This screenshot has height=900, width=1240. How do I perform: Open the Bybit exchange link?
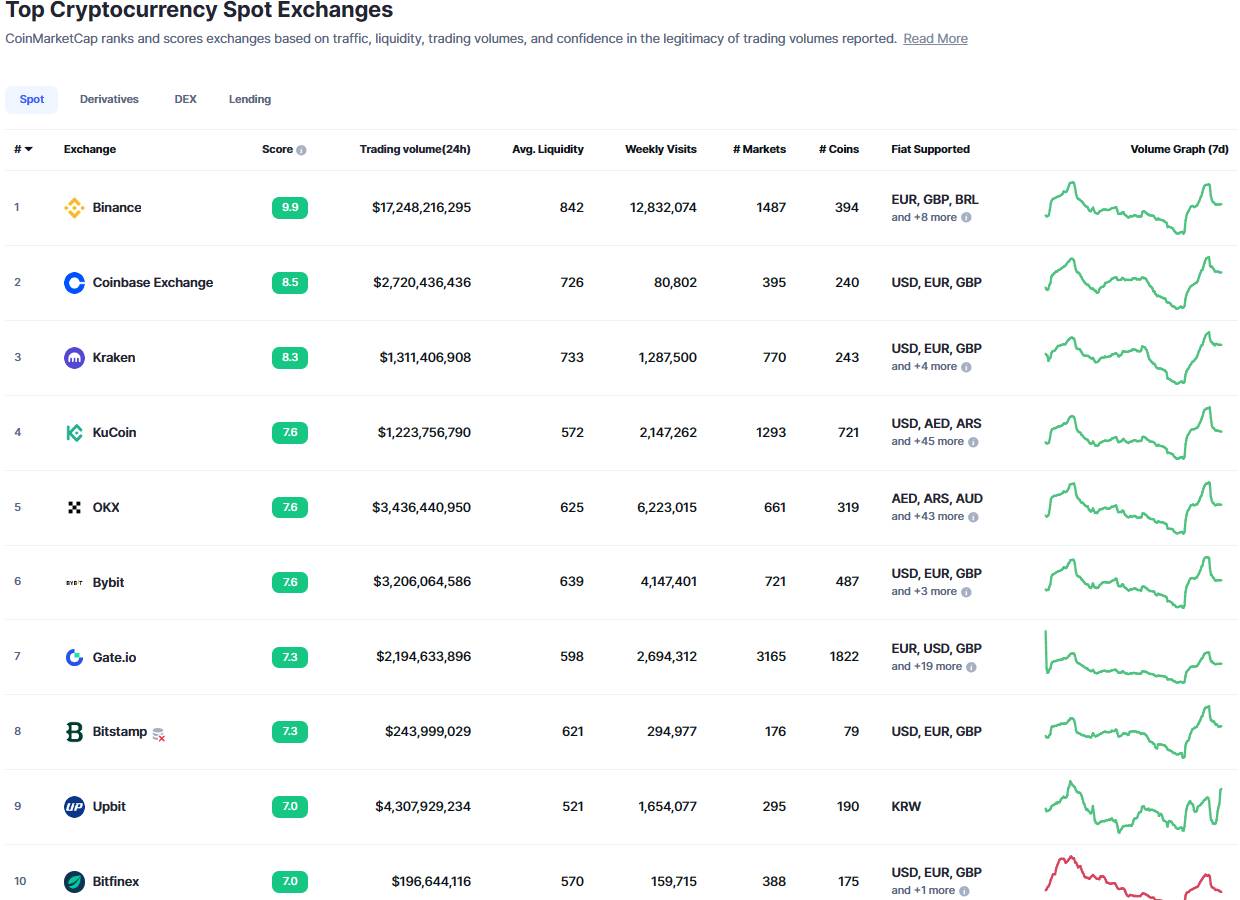[108, 582]
